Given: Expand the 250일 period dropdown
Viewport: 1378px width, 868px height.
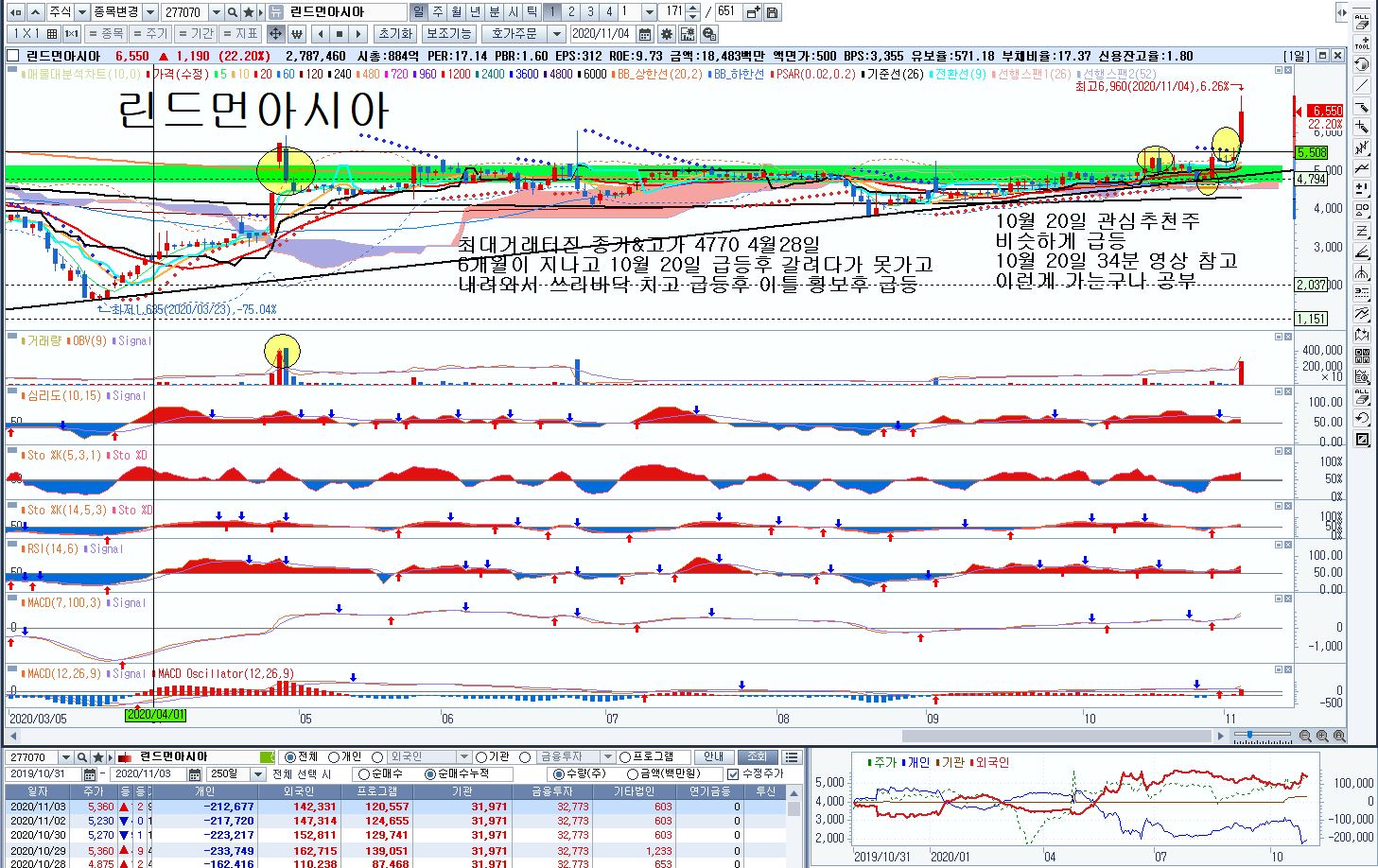Looking at the screenshot, I should [257, 774].
